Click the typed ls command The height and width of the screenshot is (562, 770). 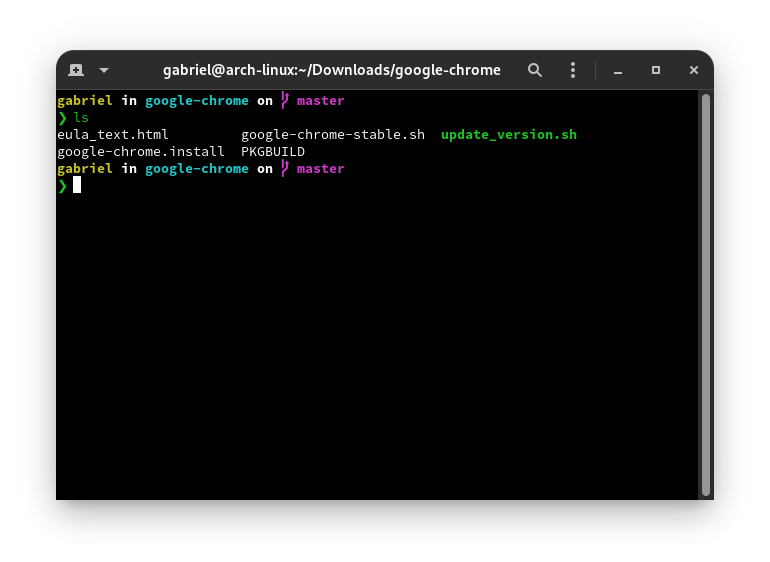click(x=81, y=118)
